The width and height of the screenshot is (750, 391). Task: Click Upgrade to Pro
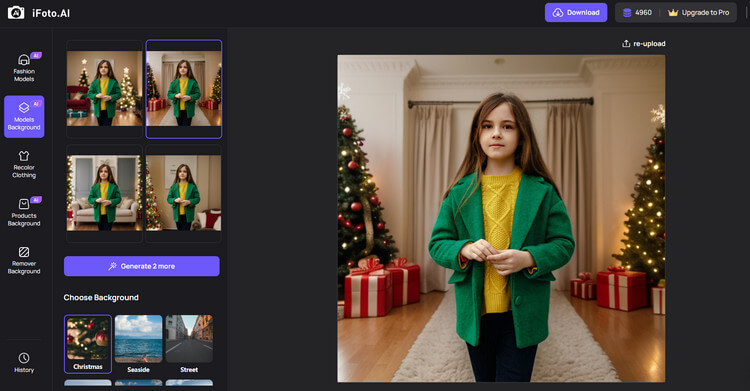[699, 13]
